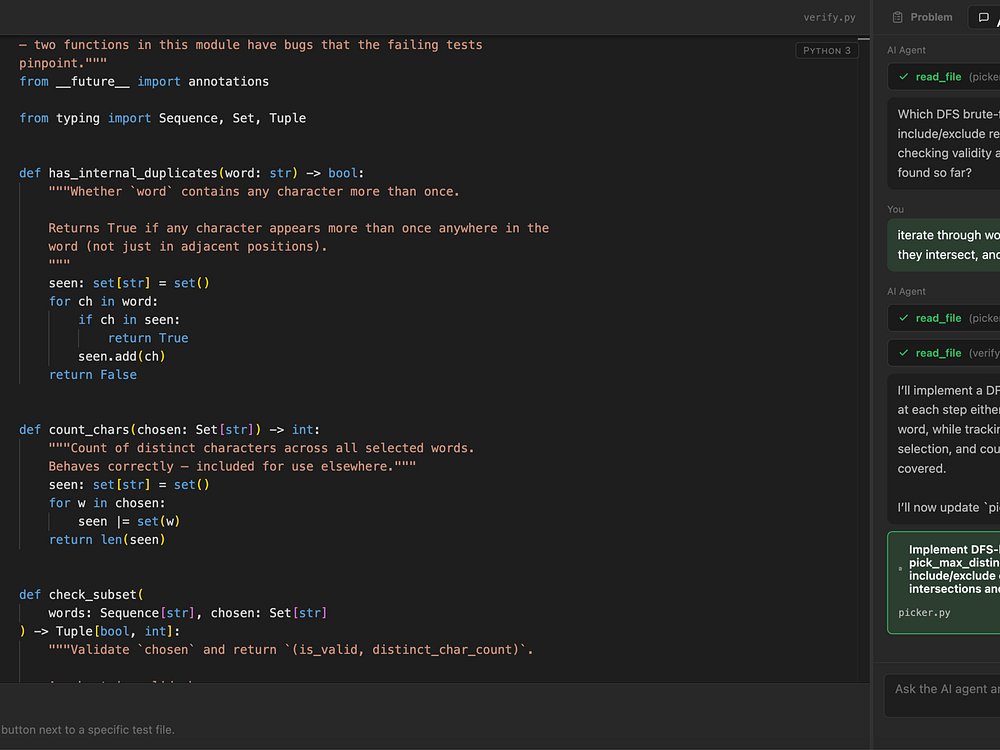This screenshot has width=1000, height=750.
Task: Click the user message 'iterate through wo...'
Action: pos(944,245)
